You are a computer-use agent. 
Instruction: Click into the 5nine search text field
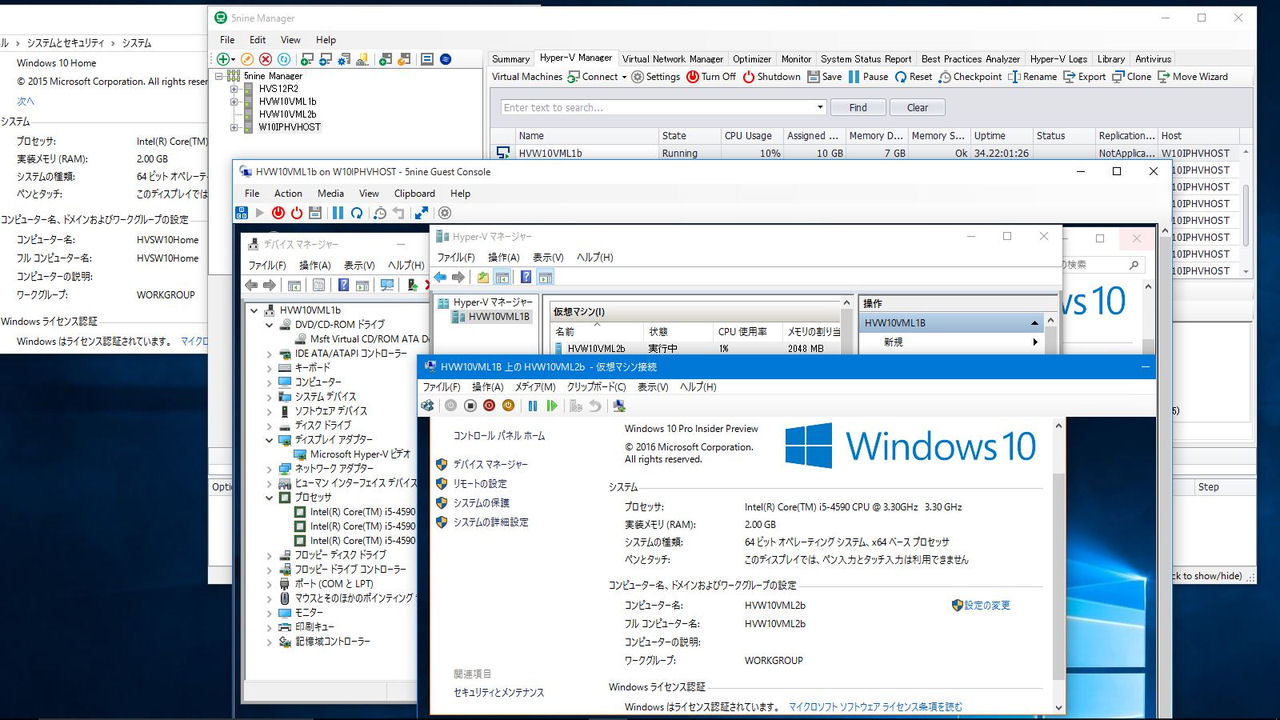[658, 107]
